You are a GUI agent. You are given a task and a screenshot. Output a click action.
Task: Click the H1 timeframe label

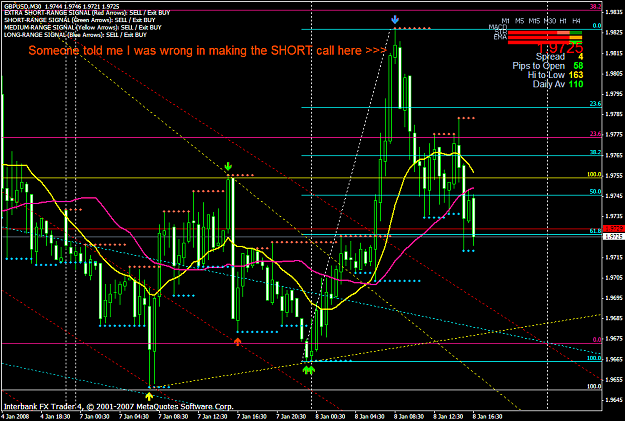[563, 21]
